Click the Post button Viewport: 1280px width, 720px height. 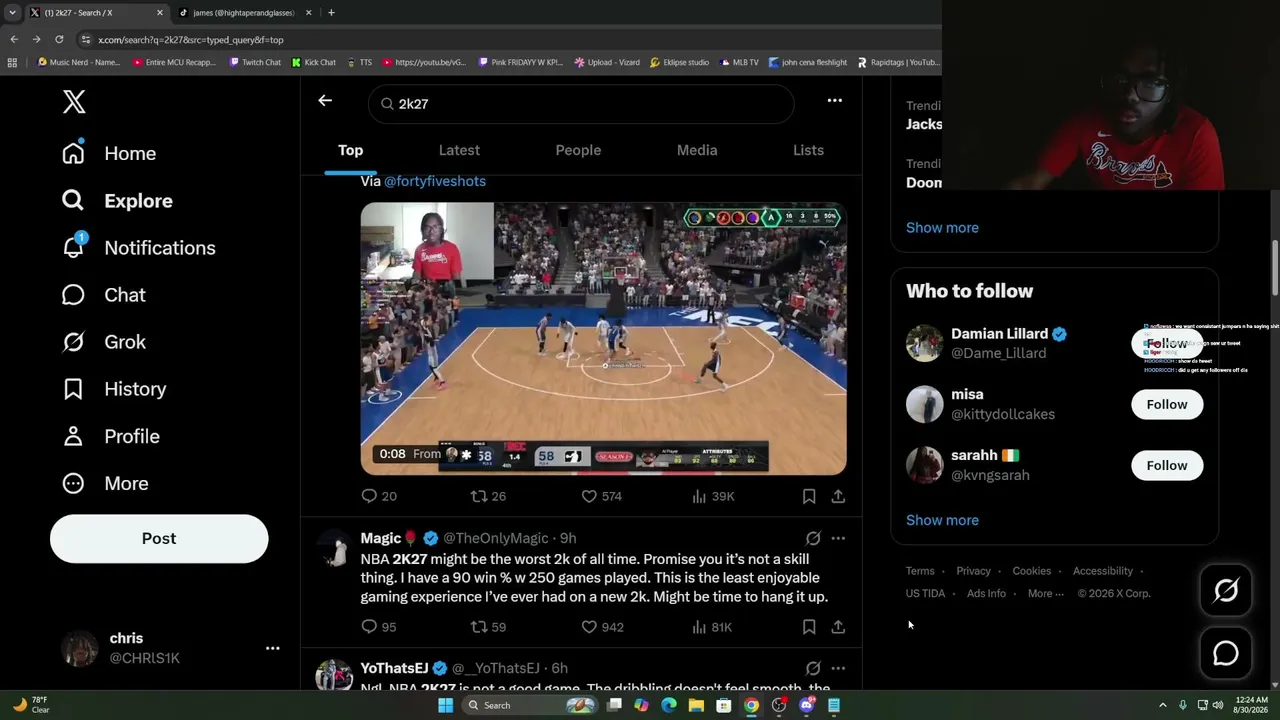click(159, 538)
